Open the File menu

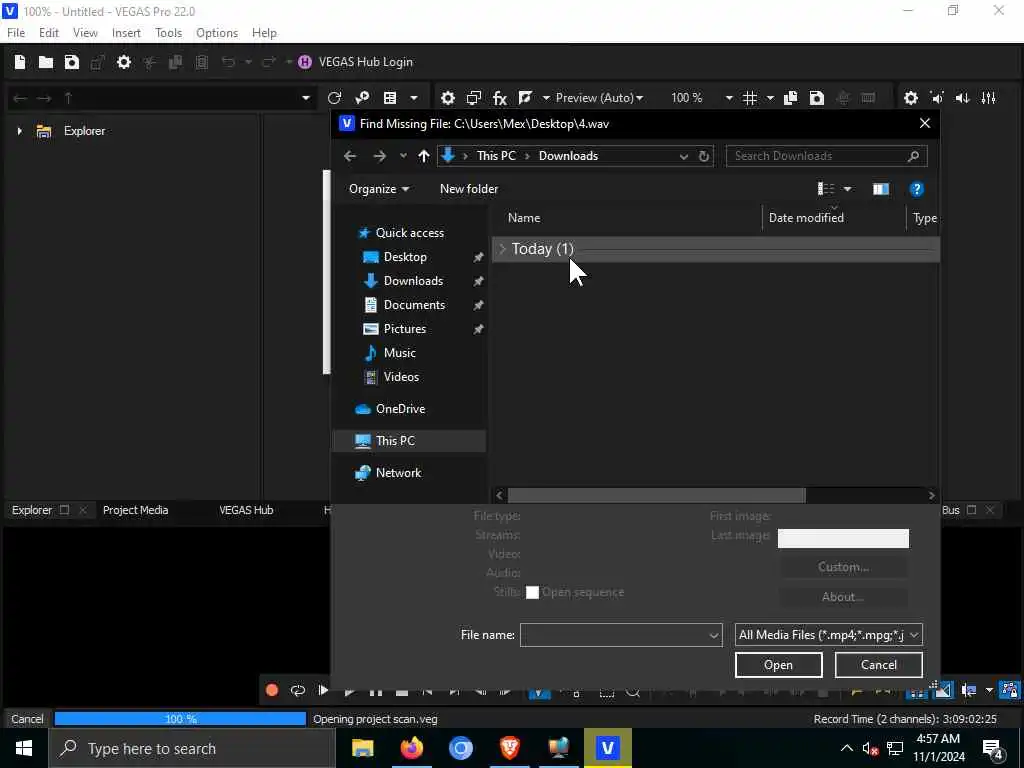pyautogui.click(x=16, y=33)
